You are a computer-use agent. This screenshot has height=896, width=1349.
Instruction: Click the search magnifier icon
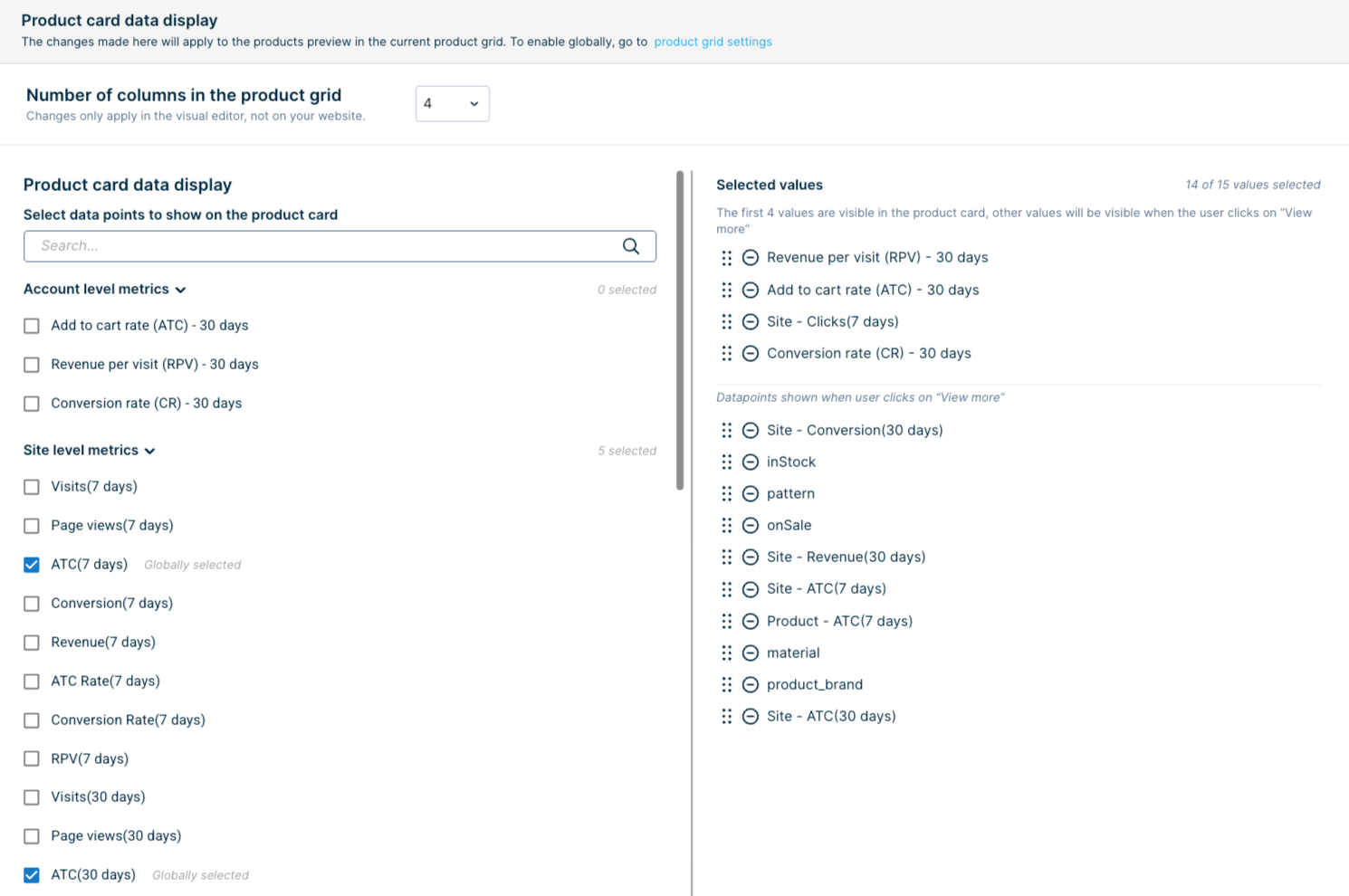pos(631,246)
